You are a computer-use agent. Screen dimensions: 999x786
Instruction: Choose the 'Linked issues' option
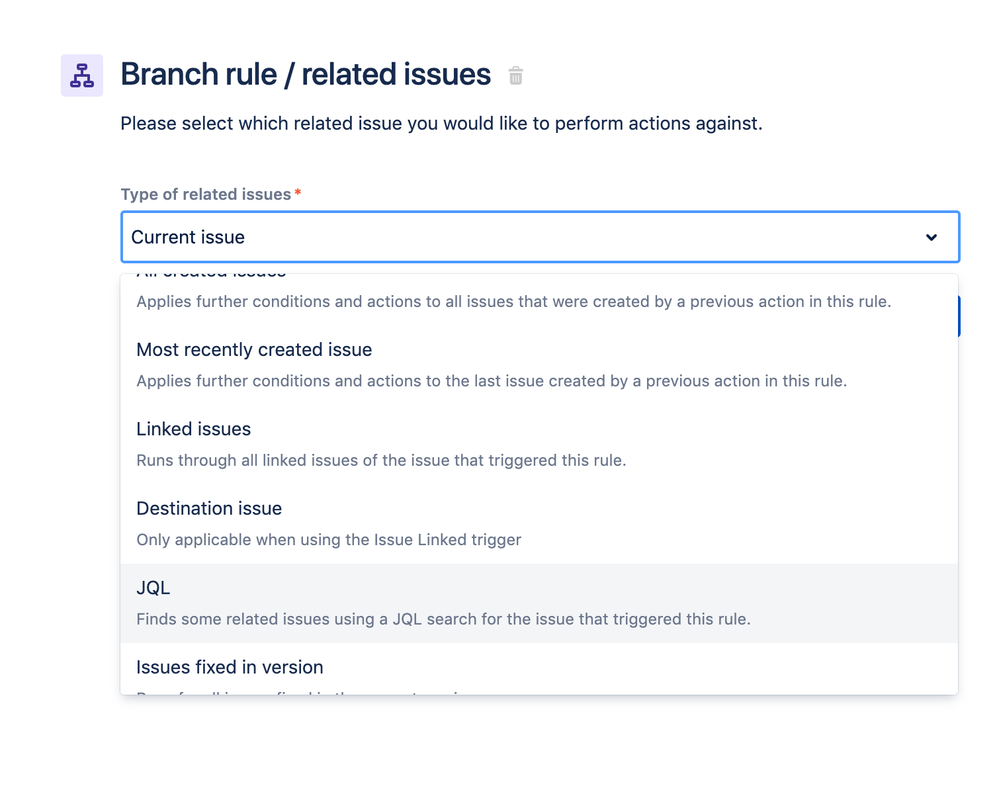pos(538,445)
